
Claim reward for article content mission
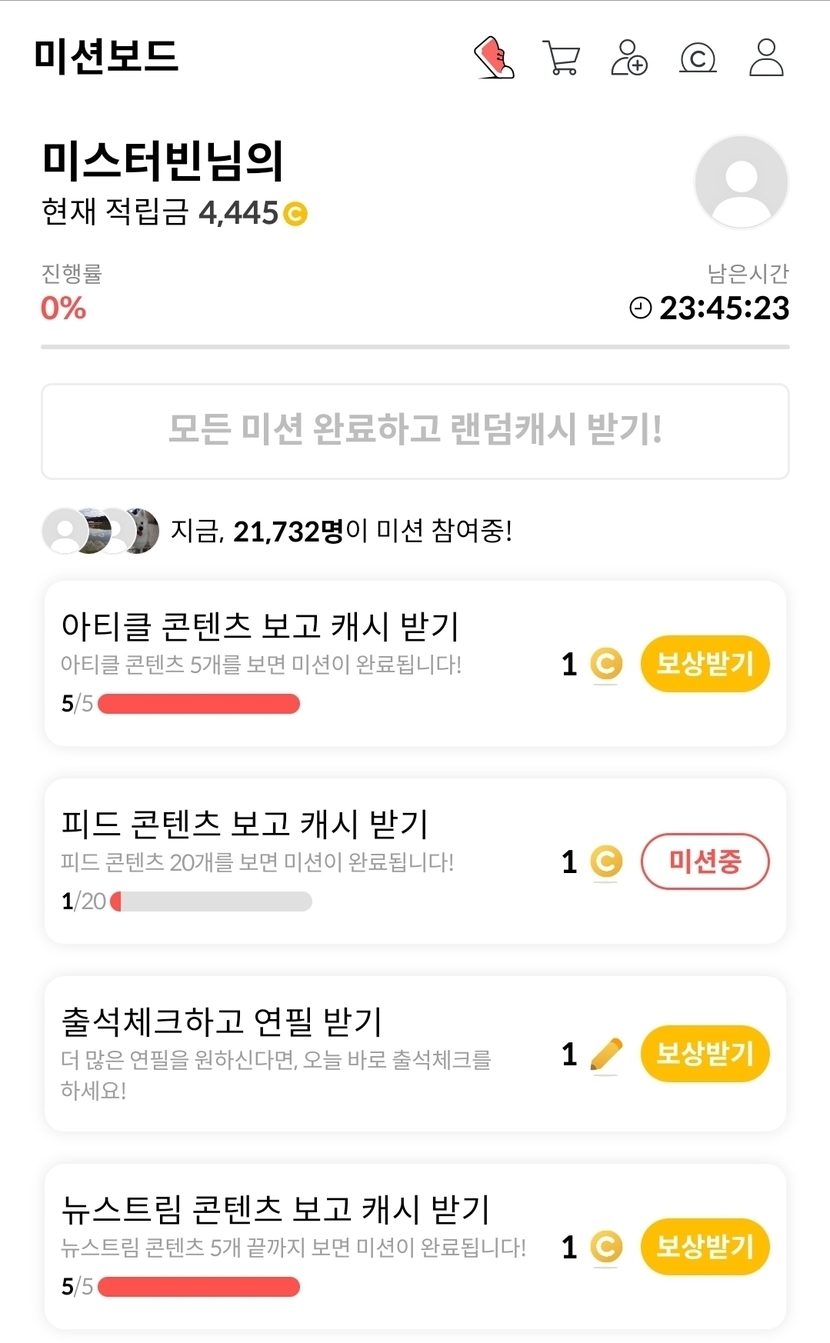point(705,664)
